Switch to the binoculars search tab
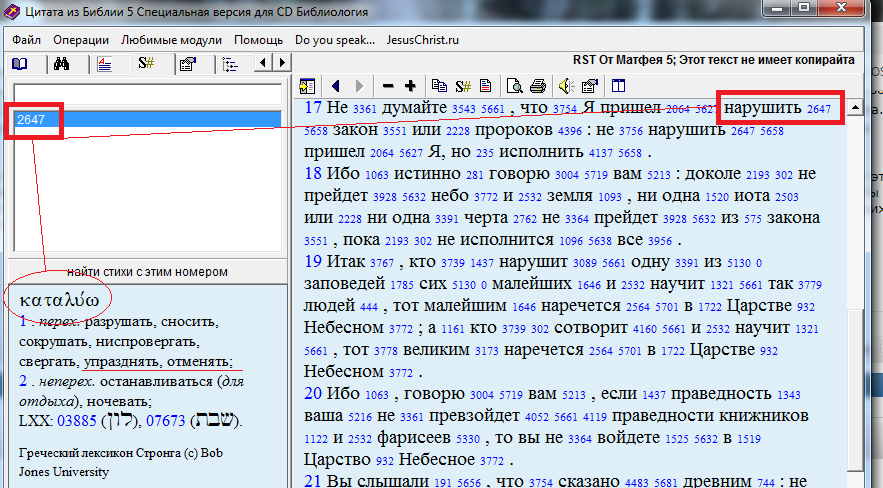883x488 pixels. [61, 64]
